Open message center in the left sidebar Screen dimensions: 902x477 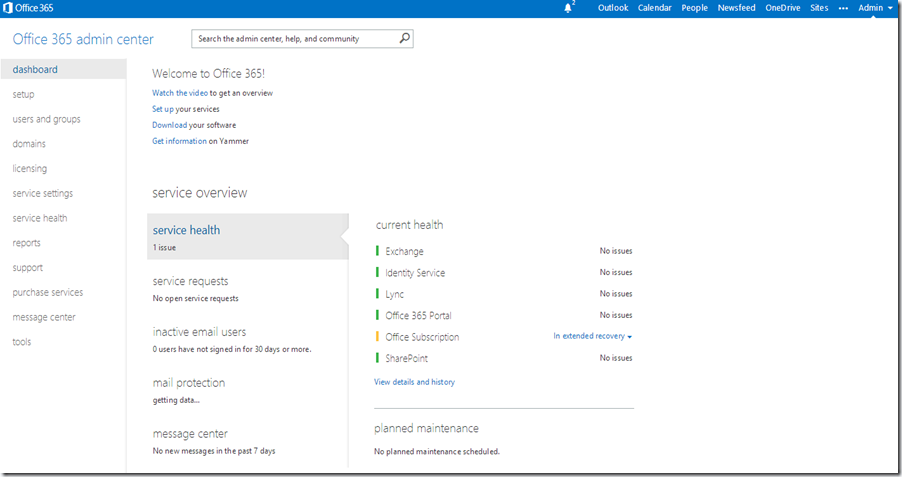[x=44, y=317]
